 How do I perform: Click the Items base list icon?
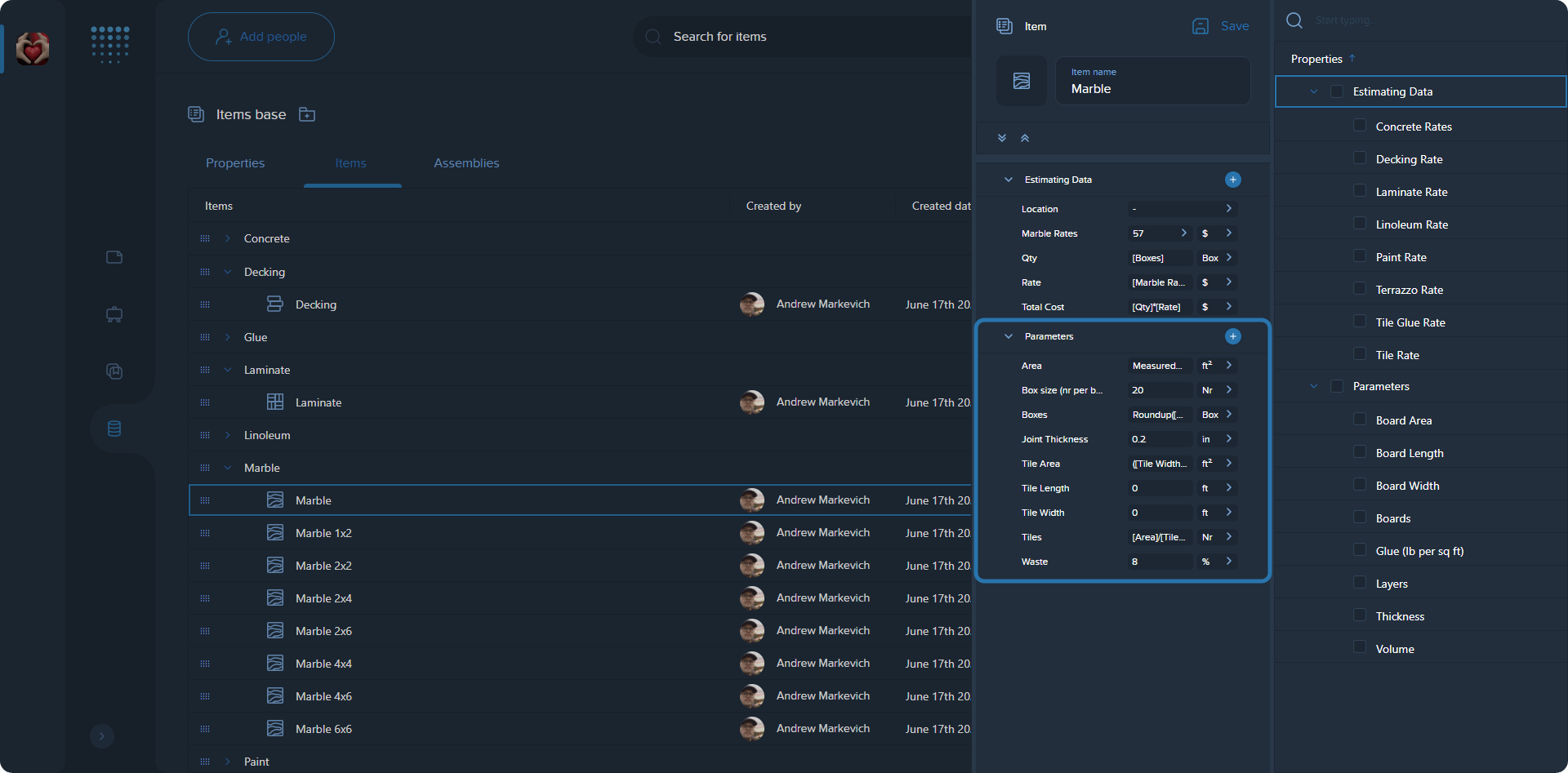[x=196, y=114]
